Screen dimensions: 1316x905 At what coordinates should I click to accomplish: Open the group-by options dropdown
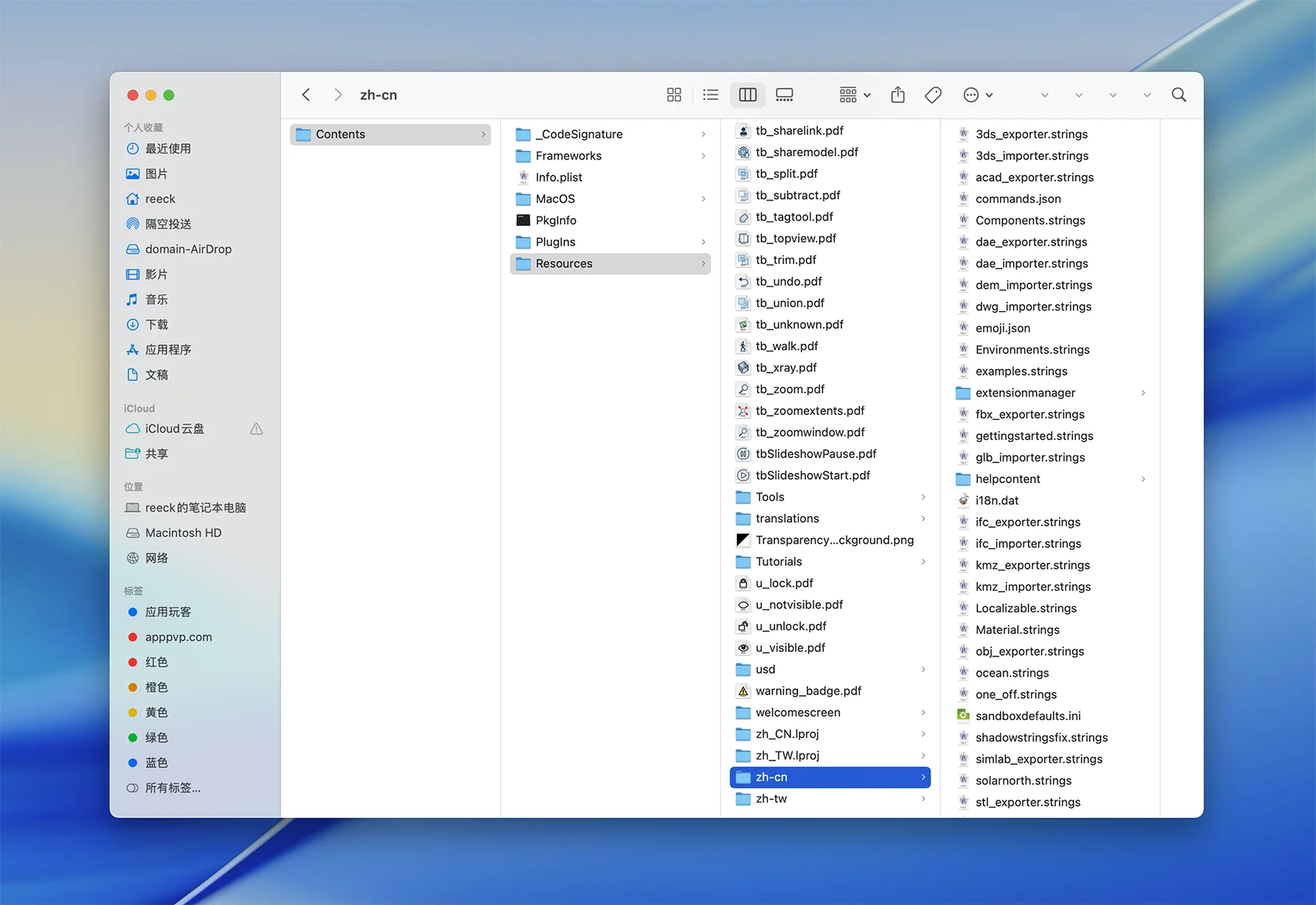tap(855, 94)
